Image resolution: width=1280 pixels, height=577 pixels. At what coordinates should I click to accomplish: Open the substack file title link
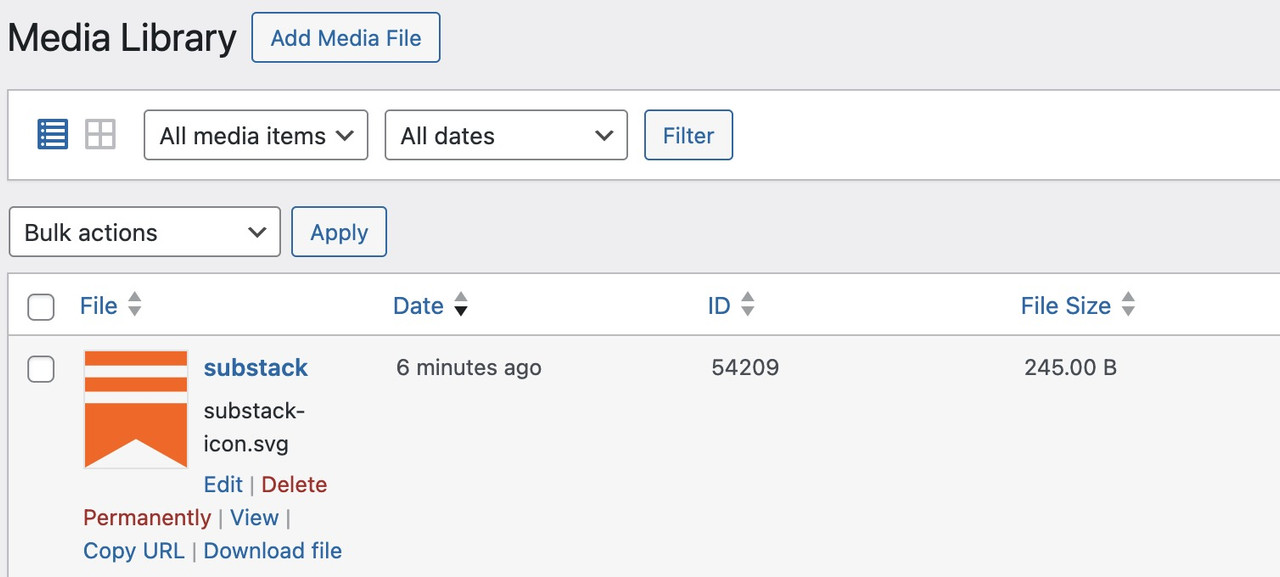coord(256,368)
